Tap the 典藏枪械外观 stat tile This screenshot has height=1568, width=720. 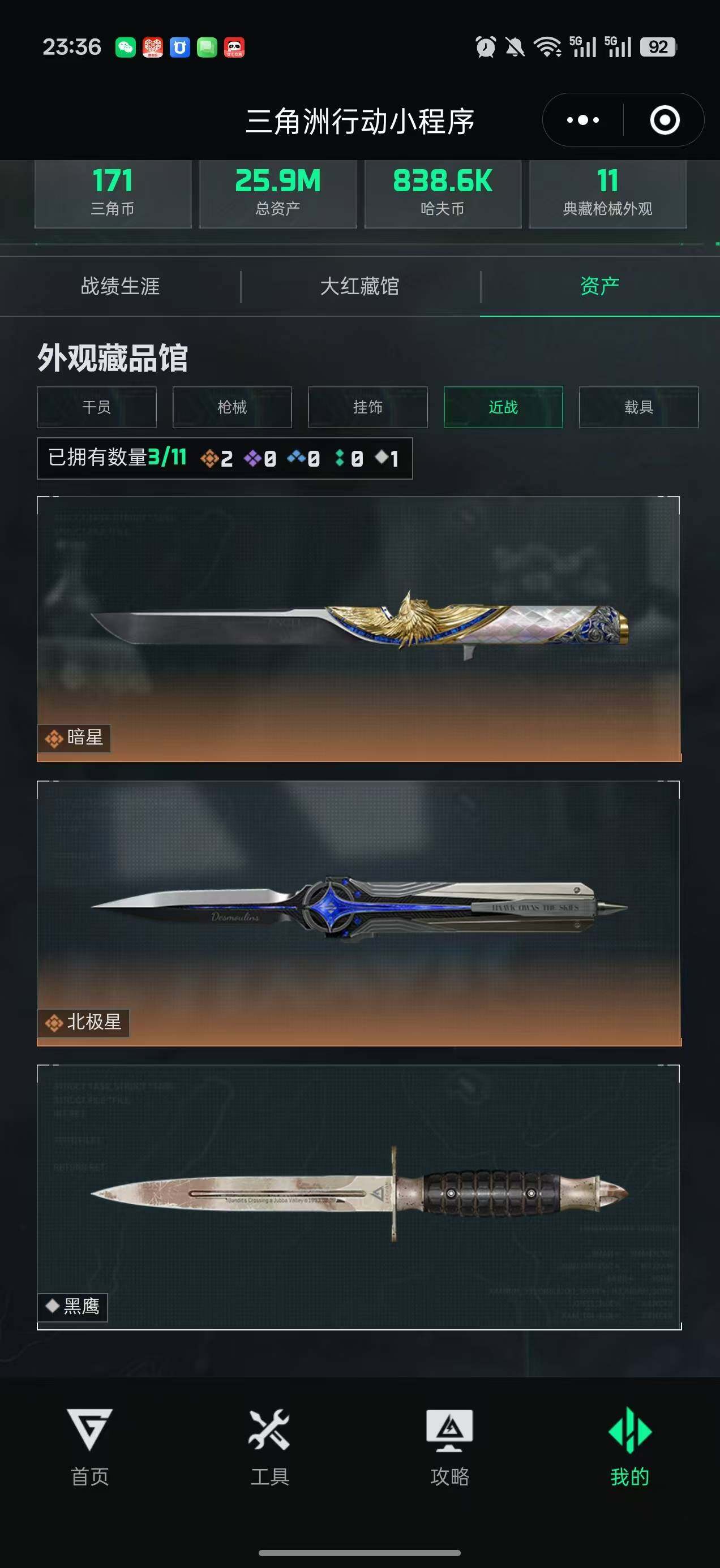click(607, 193)
